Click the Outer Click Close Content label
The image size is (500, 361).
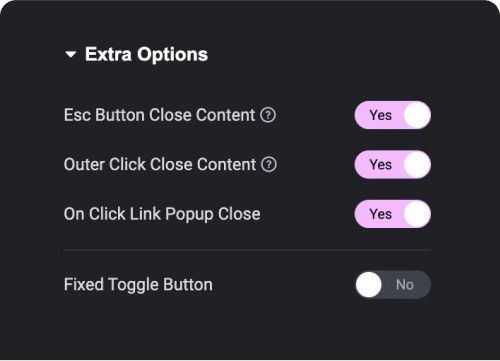160,165
